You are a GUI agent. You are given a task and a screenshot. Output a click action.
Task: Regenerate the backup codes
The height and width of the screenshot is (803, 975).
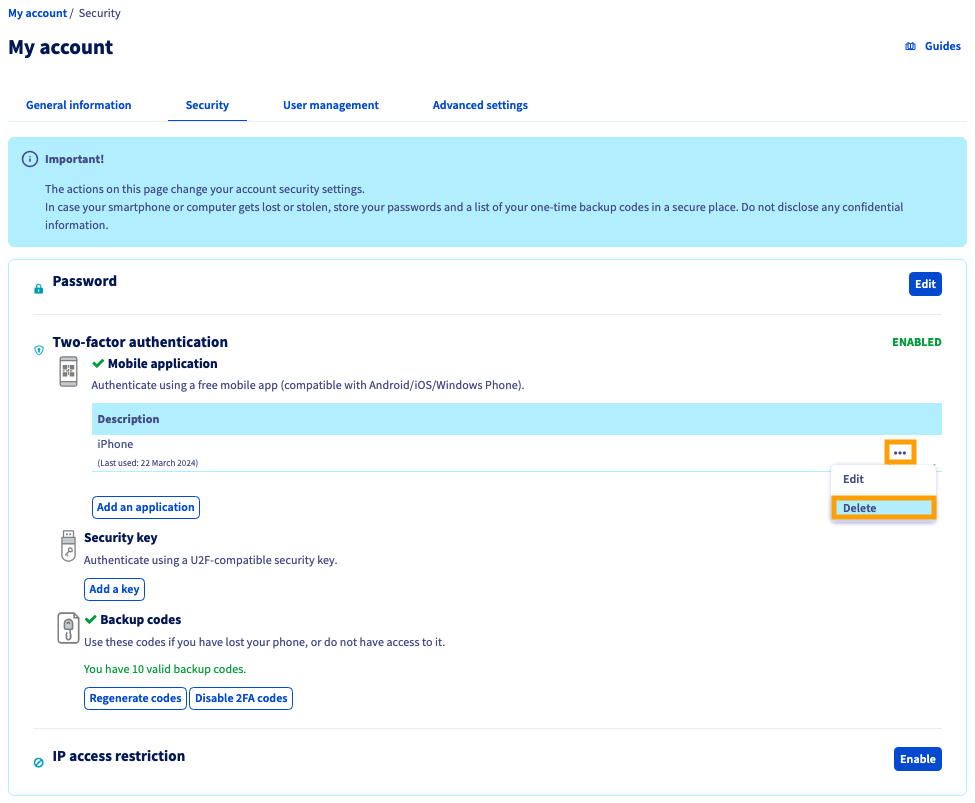click(x=135, y=698)
